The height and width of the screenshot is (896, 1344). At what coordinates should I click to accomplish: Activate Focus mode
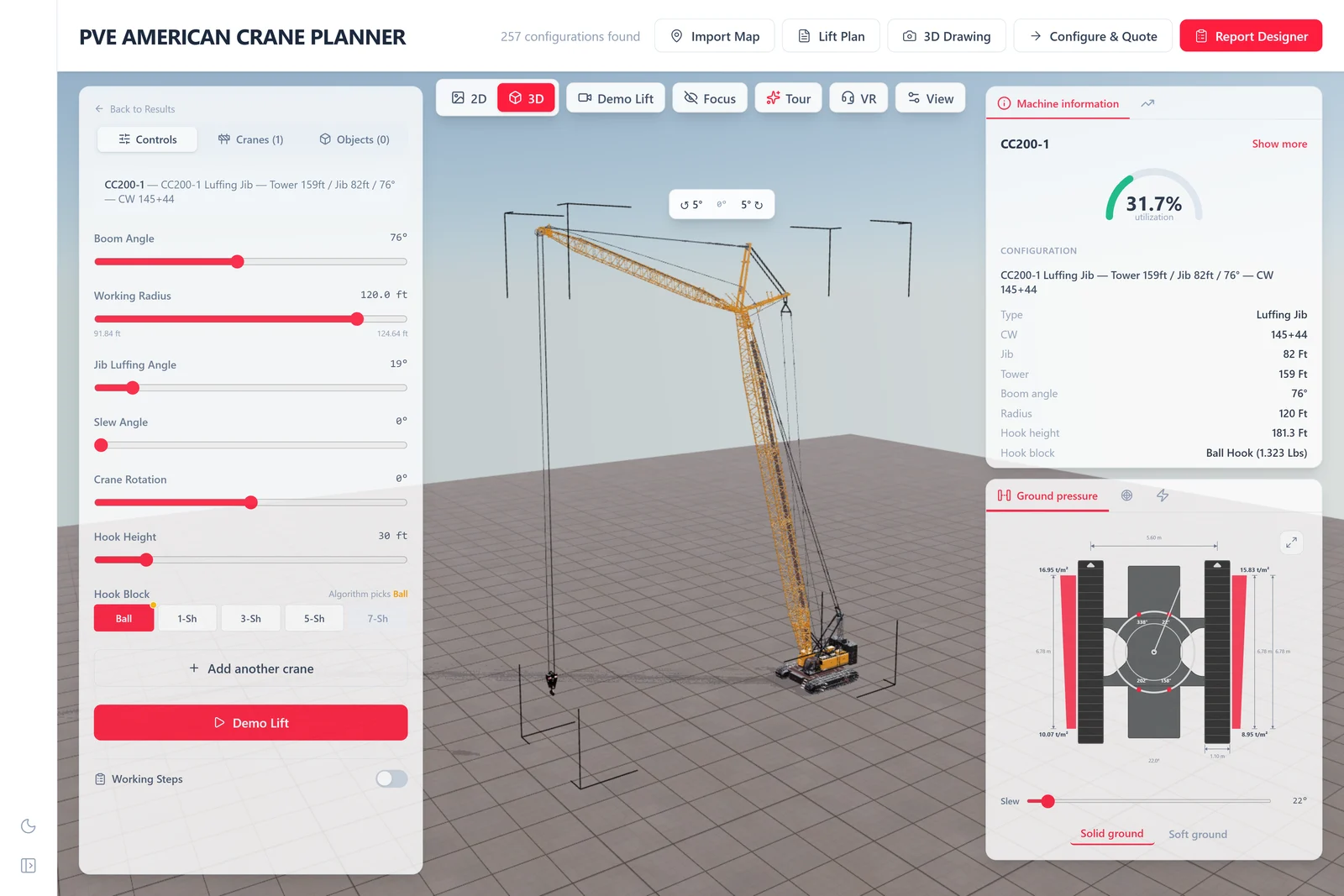[710, 98]
